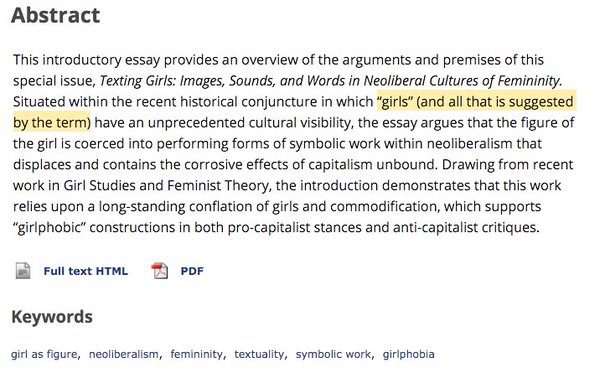Viewport: 600px width, 373px height.
Task: Click the Full text HTML document icon
Action: pyautogui.click(x=23, y=271)
